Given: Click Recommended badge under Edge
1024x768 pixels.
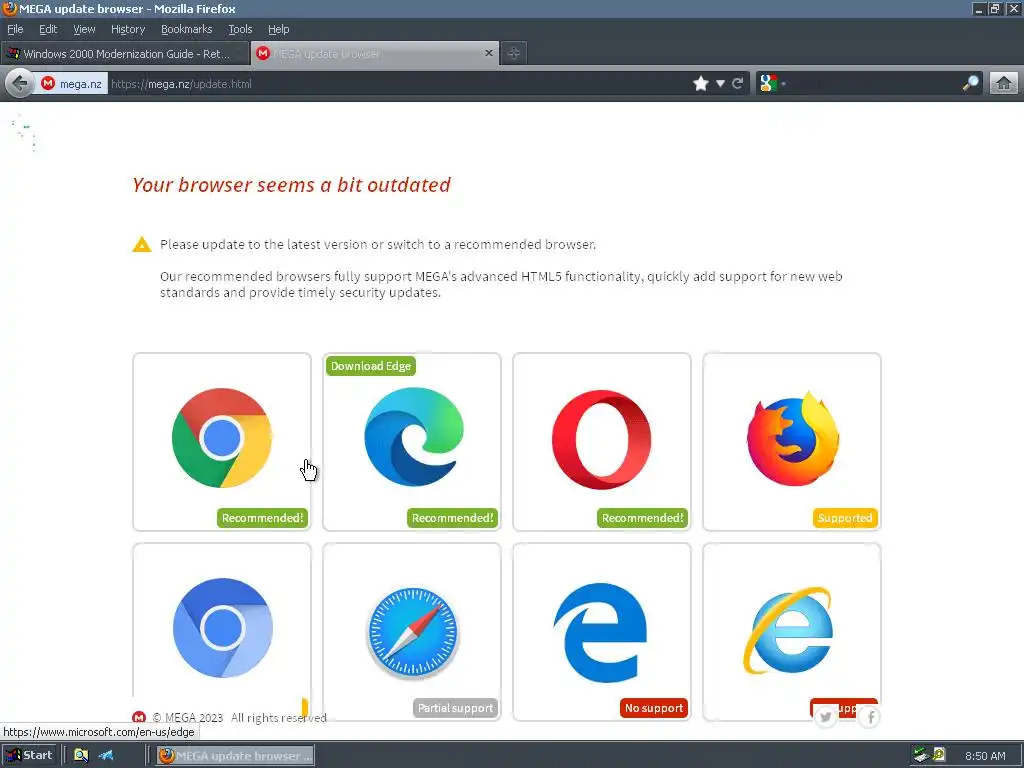Looking at the screenshot, I should (x=452, y=518).
